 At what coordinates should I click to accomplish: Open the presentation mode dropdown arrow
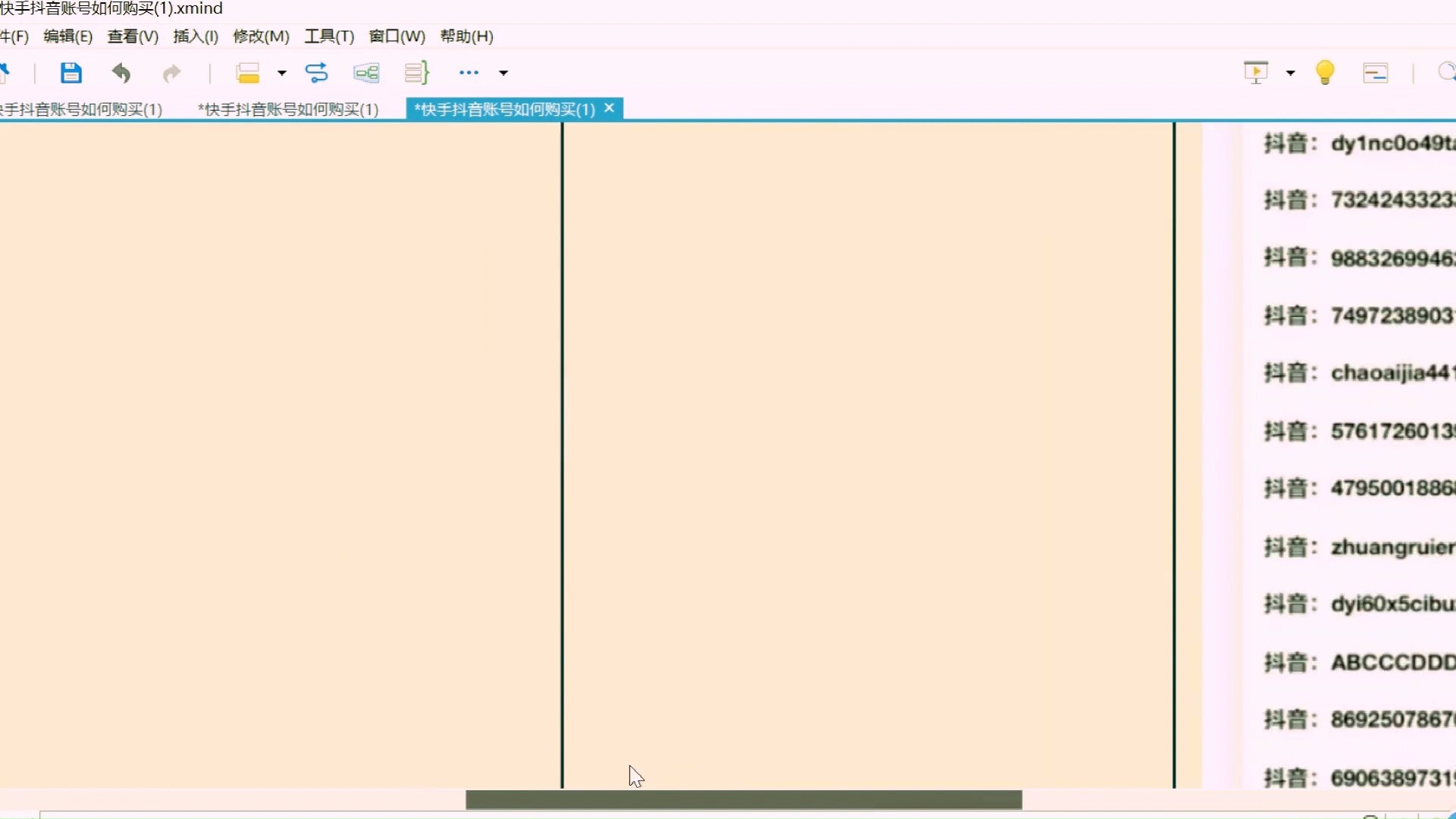tap(1291, 73)
